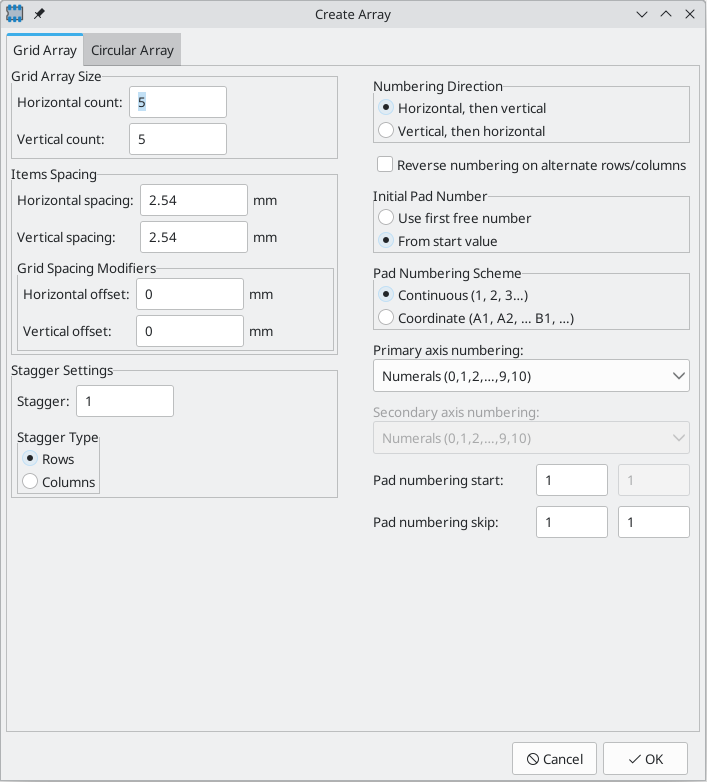This screenshot has width=707, height=782.
Task: Click the first Pad numbering start field
Action: click(572, 480)
